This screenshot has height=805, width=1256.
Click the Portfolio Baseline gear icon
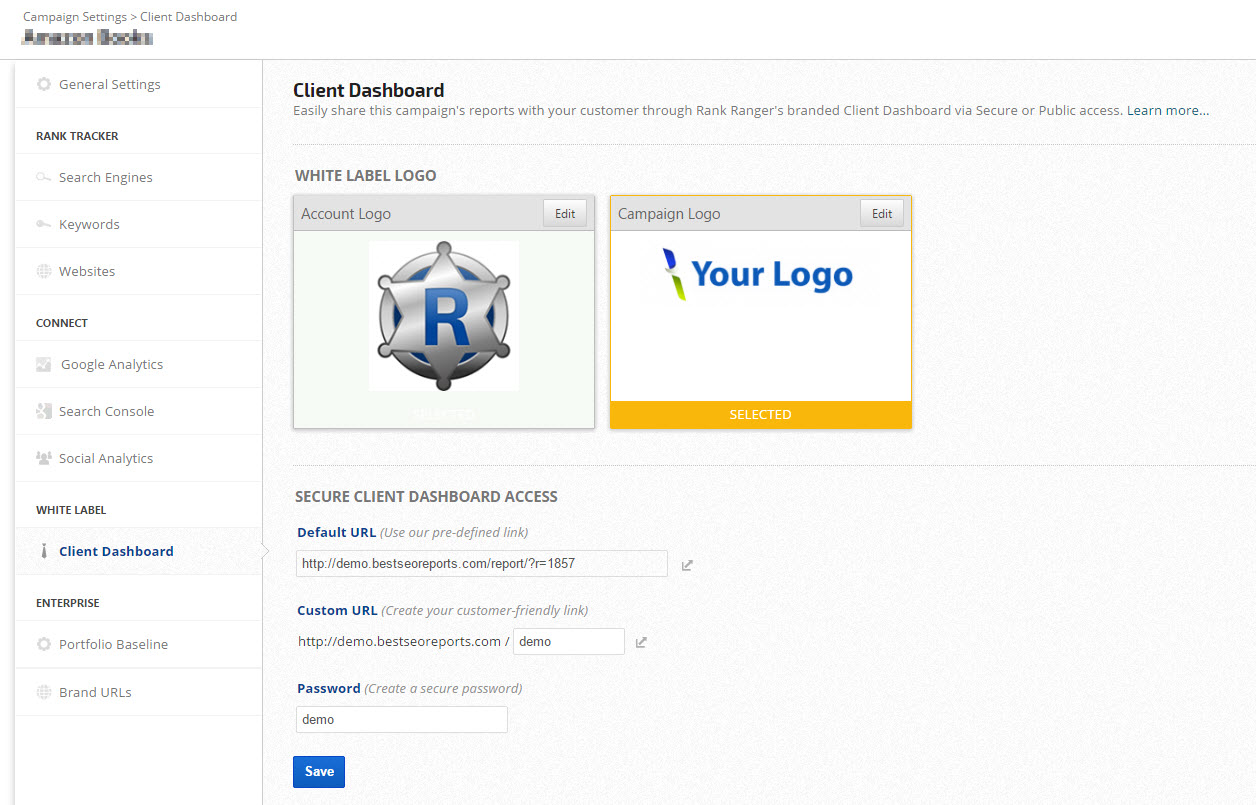(44, 645)
